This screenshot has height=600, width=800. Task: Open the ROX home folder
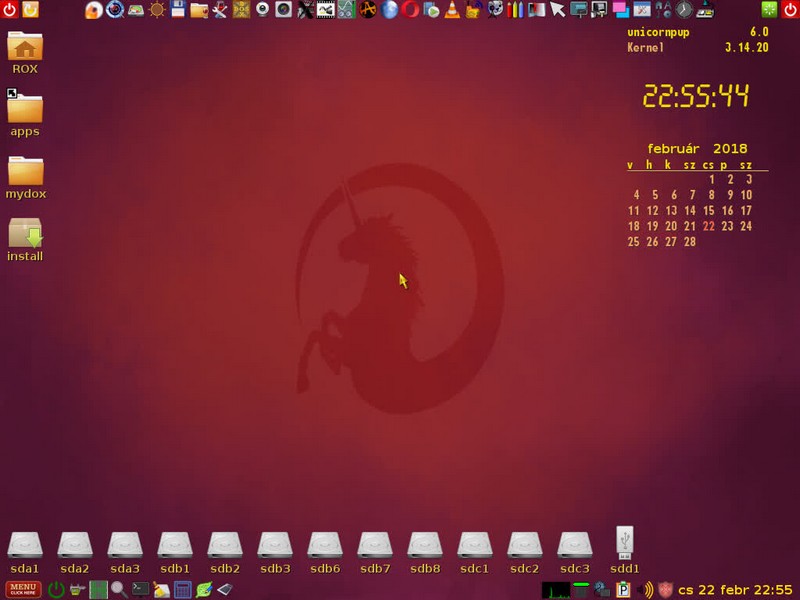pyautogui.click(x=25, y=52)
